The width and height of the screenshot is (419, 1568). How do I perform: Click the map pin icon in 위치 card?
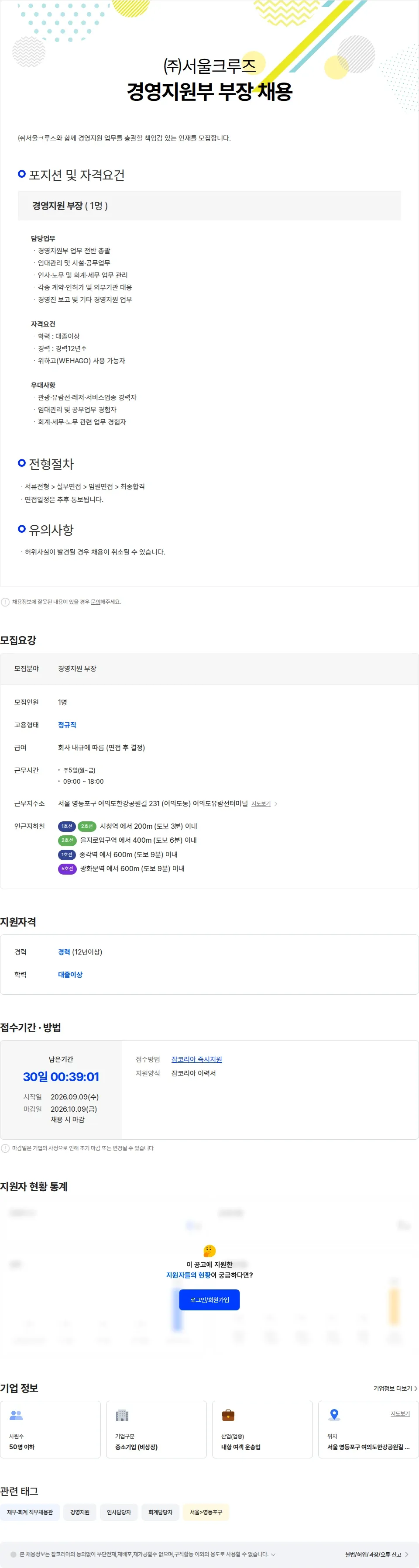[x=334, y=1415]
